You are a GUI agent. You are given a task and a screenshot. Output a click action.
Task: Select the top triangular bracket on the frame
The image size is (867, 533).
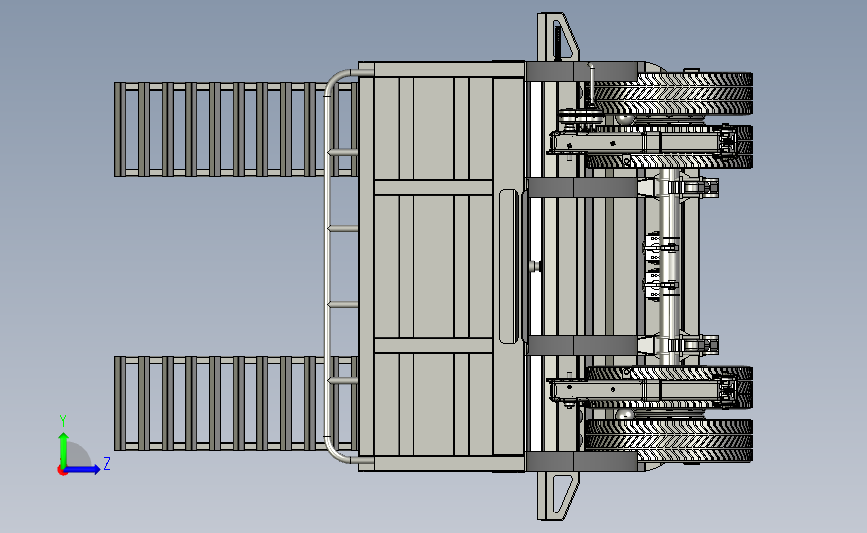point(558,37)
